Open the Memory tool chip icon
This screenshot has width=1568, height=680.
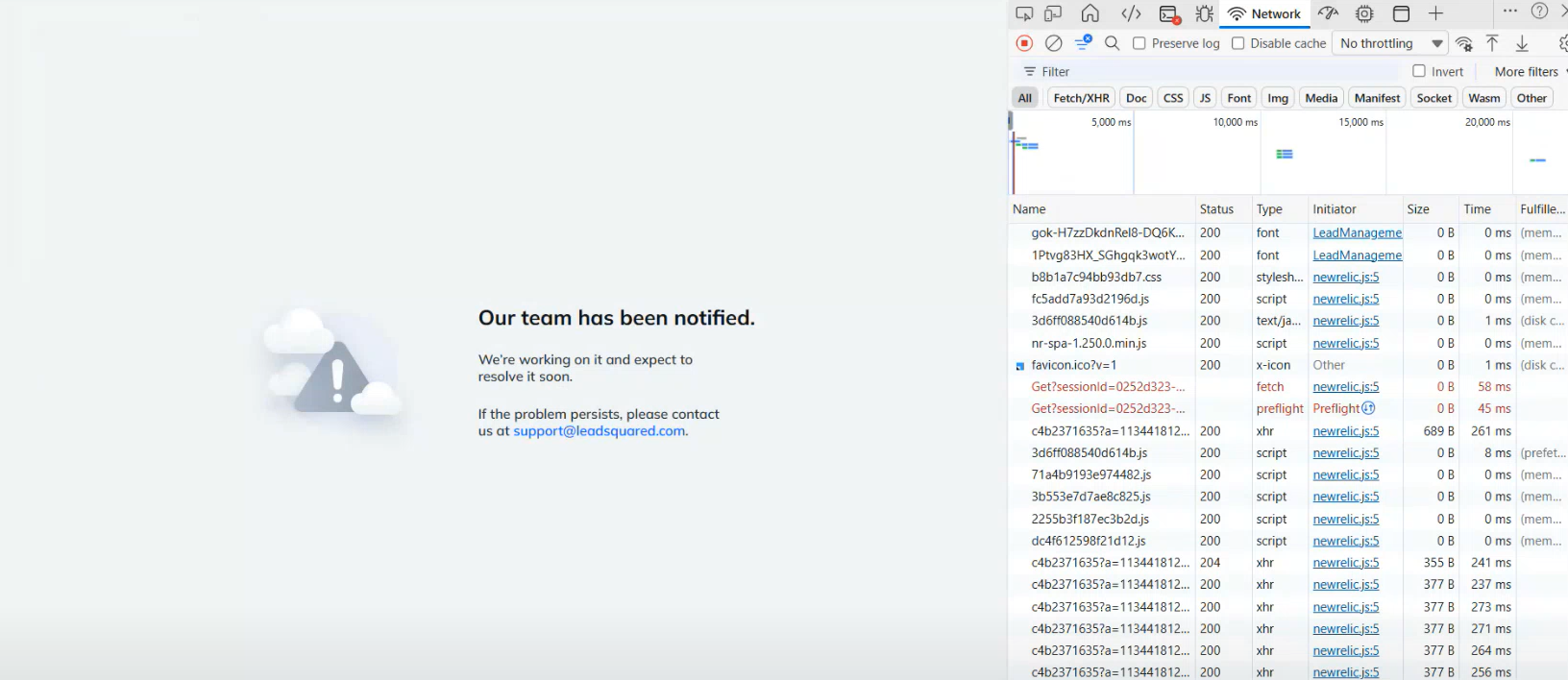[1364, 13]
